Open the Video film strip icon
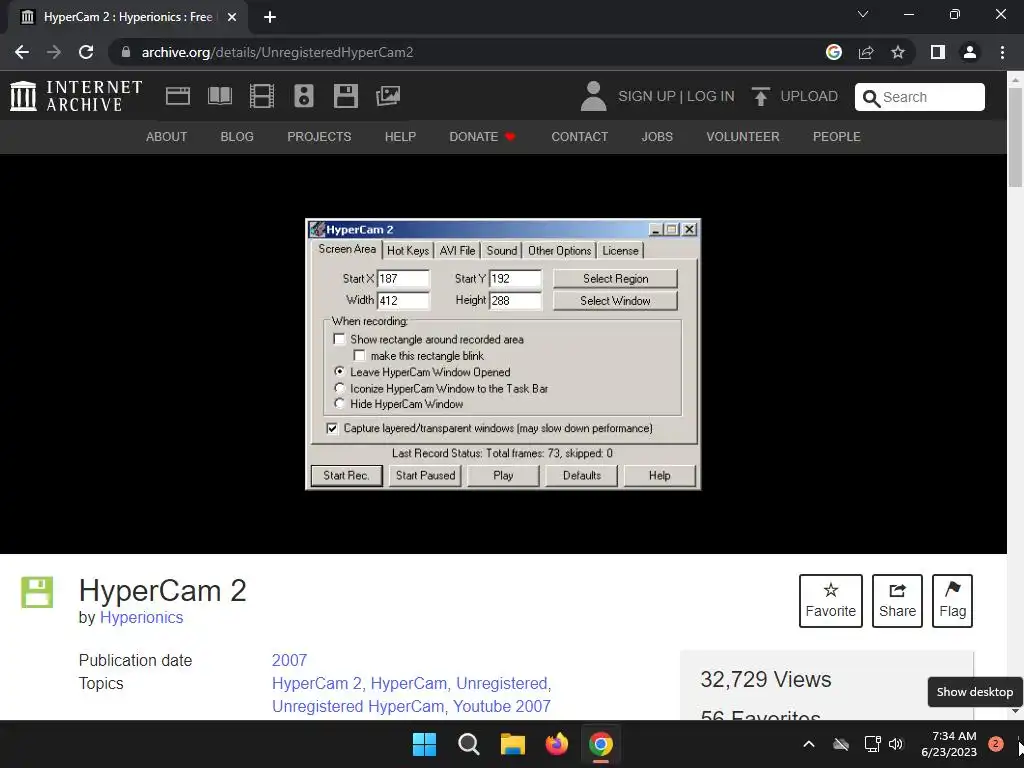Viewport: 1024px width, 768px height. pyautogui.click(x=262, y=96)
